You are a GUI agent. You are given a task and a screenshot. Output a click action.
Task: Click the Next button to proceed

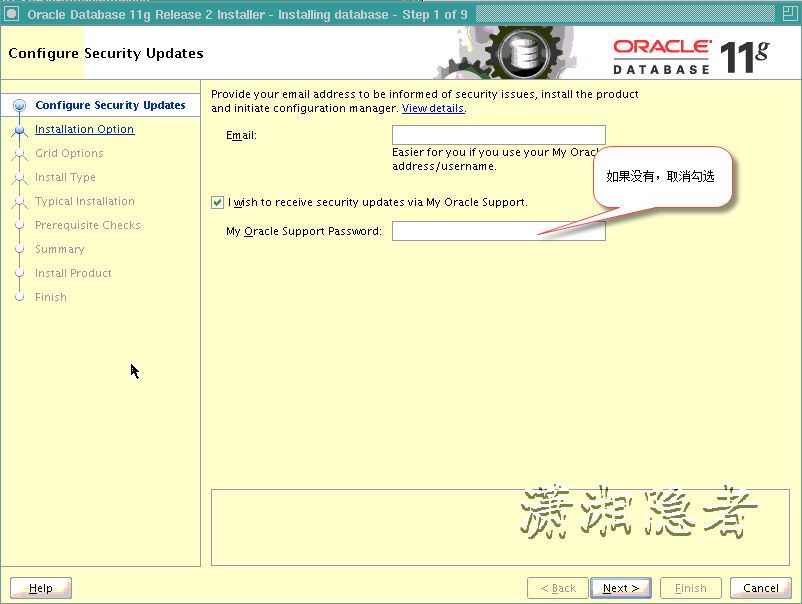click(x=620, y=588)
